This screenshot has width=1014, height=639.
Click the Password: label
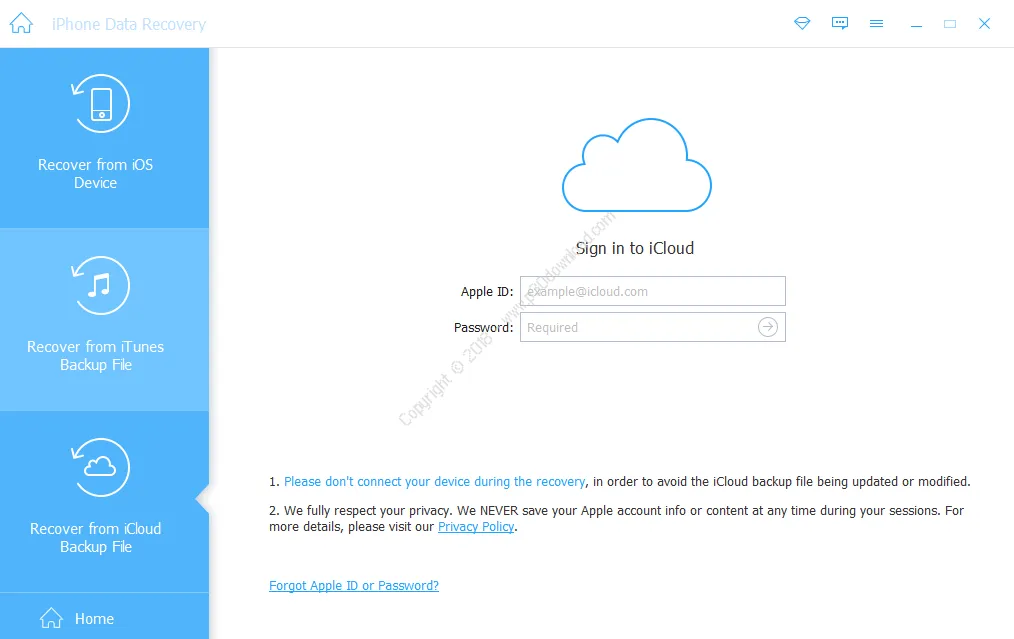click(484, 328)
